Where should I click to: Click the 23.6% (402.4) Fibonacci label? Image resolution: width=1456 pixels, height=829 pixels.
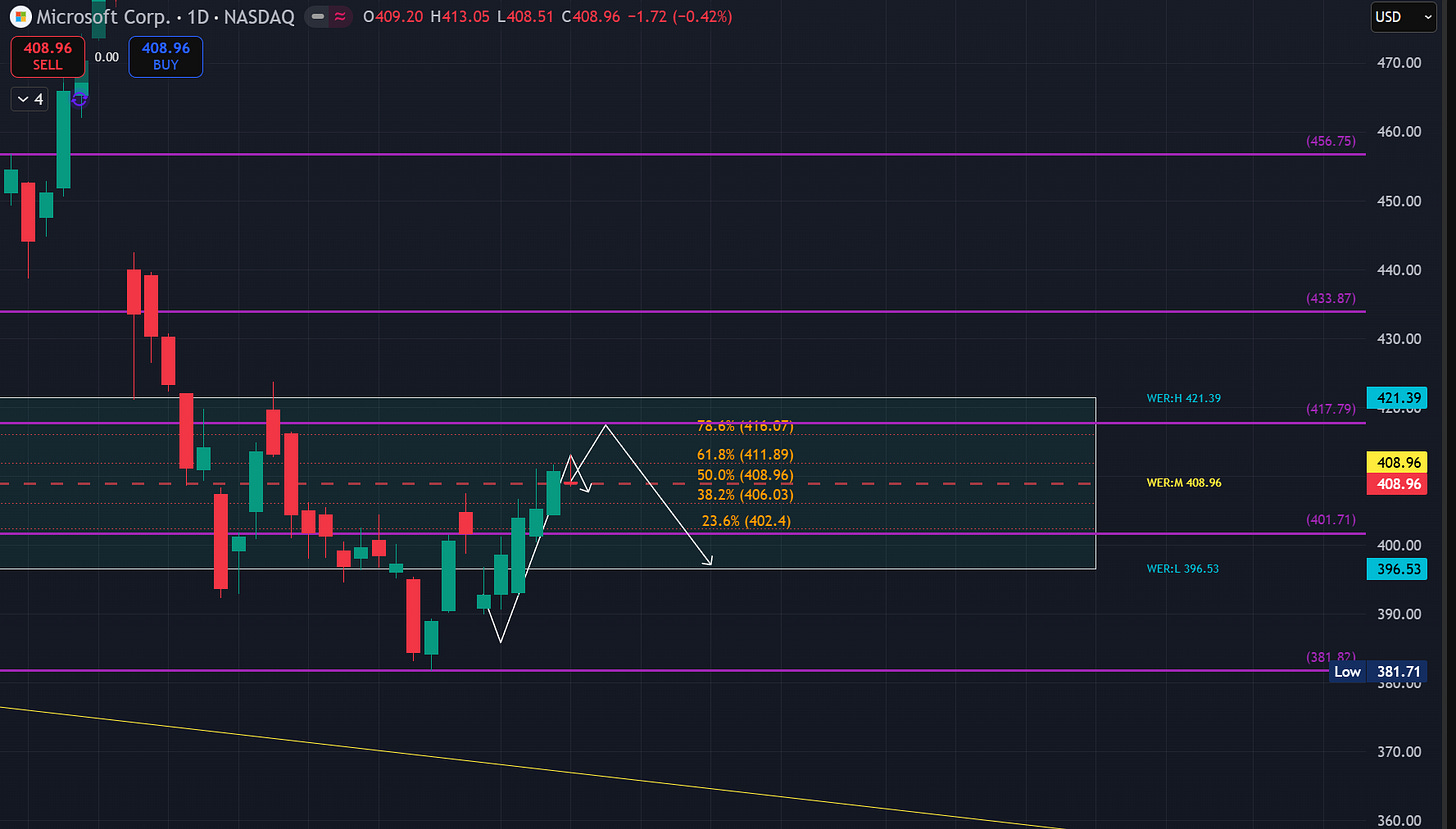(x=747, y=521)
